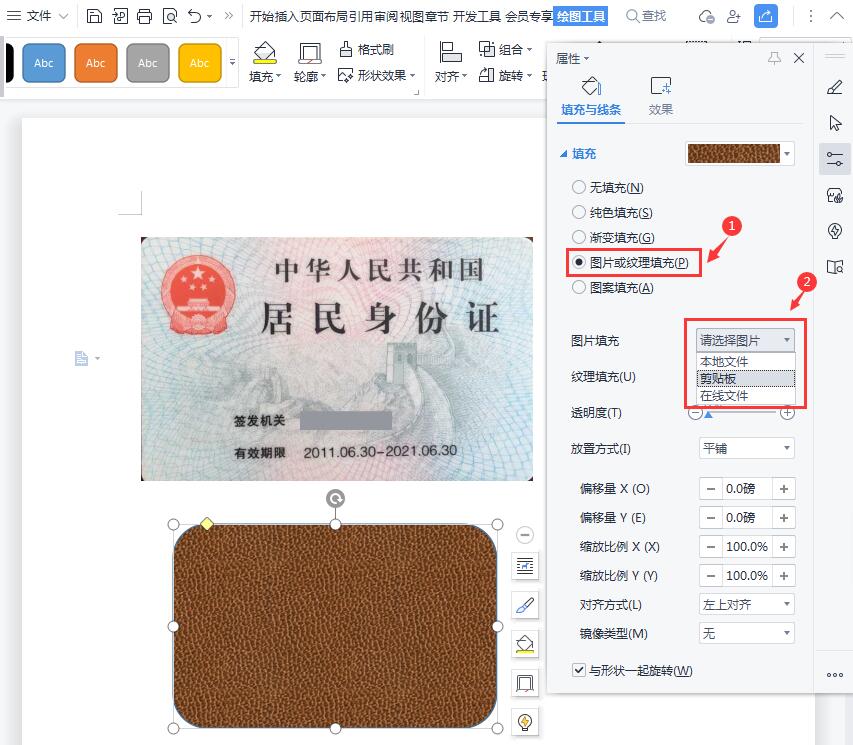The height and width of the screenshot is (745, 853).
Task: Click the Fill bucket icon in ribbon
Action: 265,53
